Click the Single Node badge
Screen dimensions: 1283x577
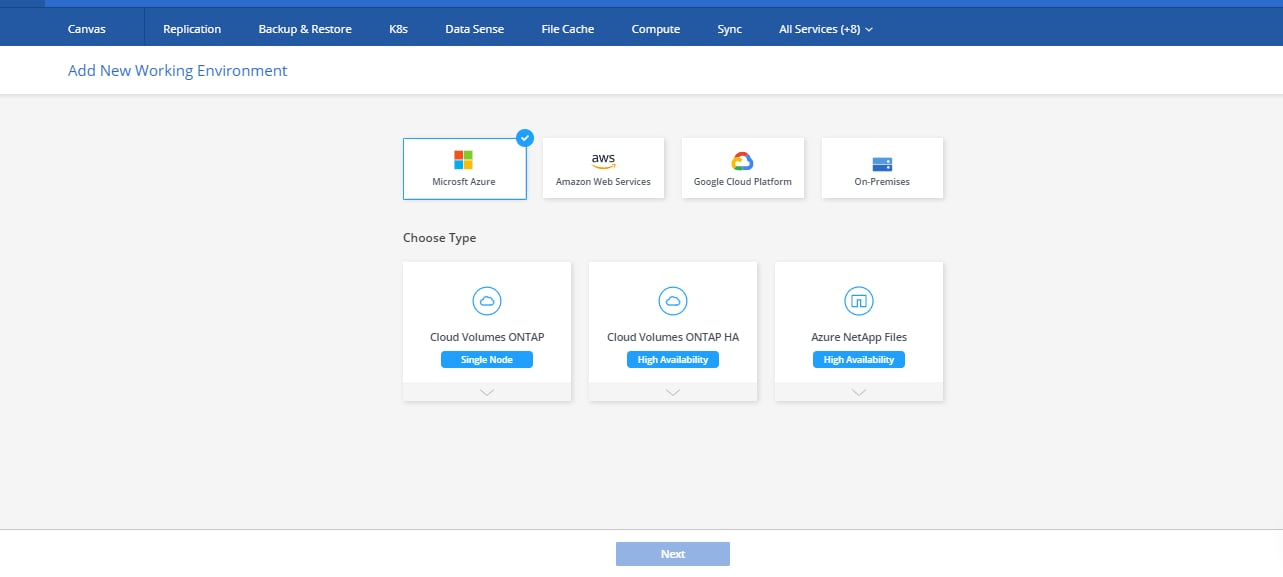point(487,360)
